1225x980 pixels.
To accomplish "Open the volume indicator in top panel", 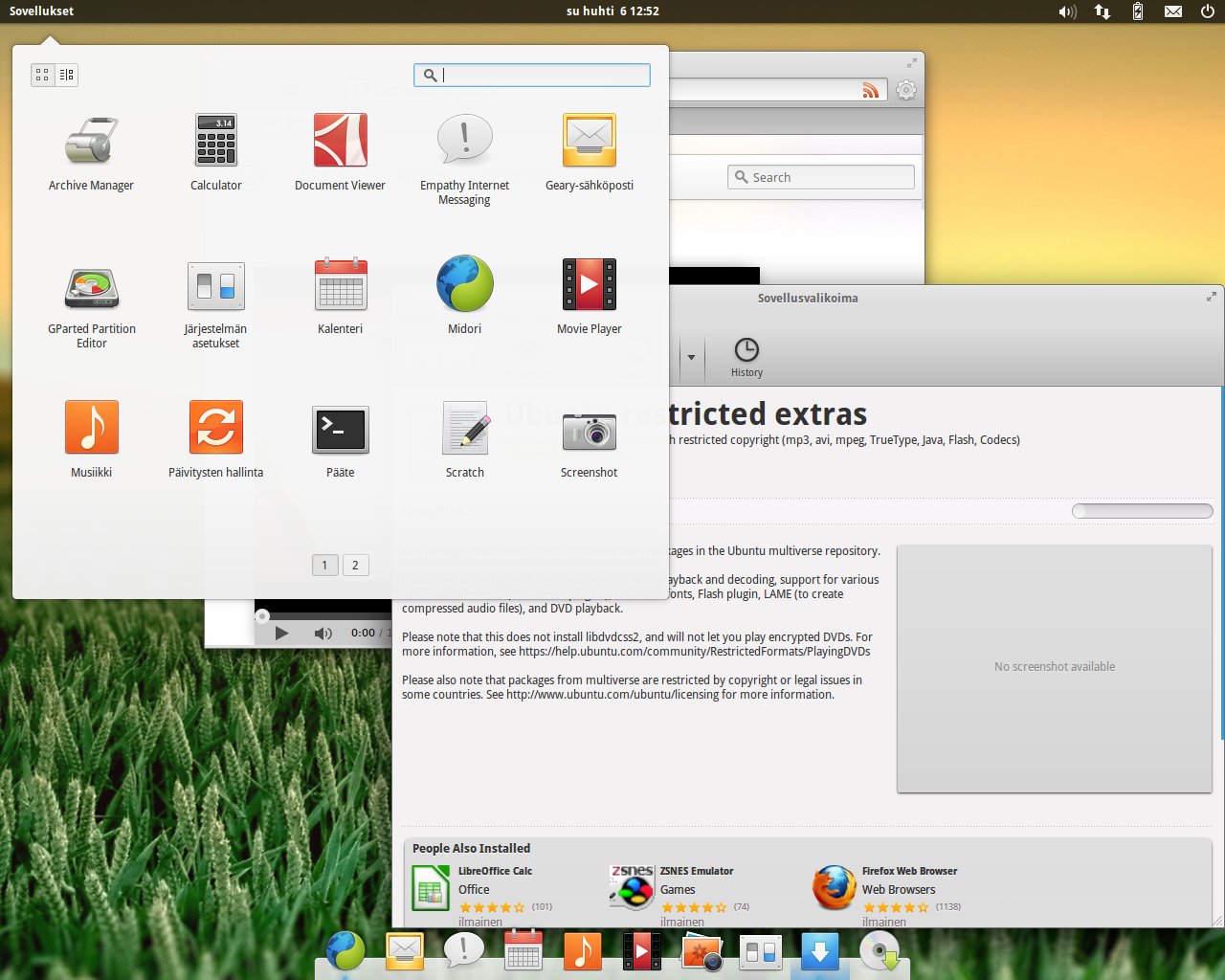I will tap(1067, 11).
